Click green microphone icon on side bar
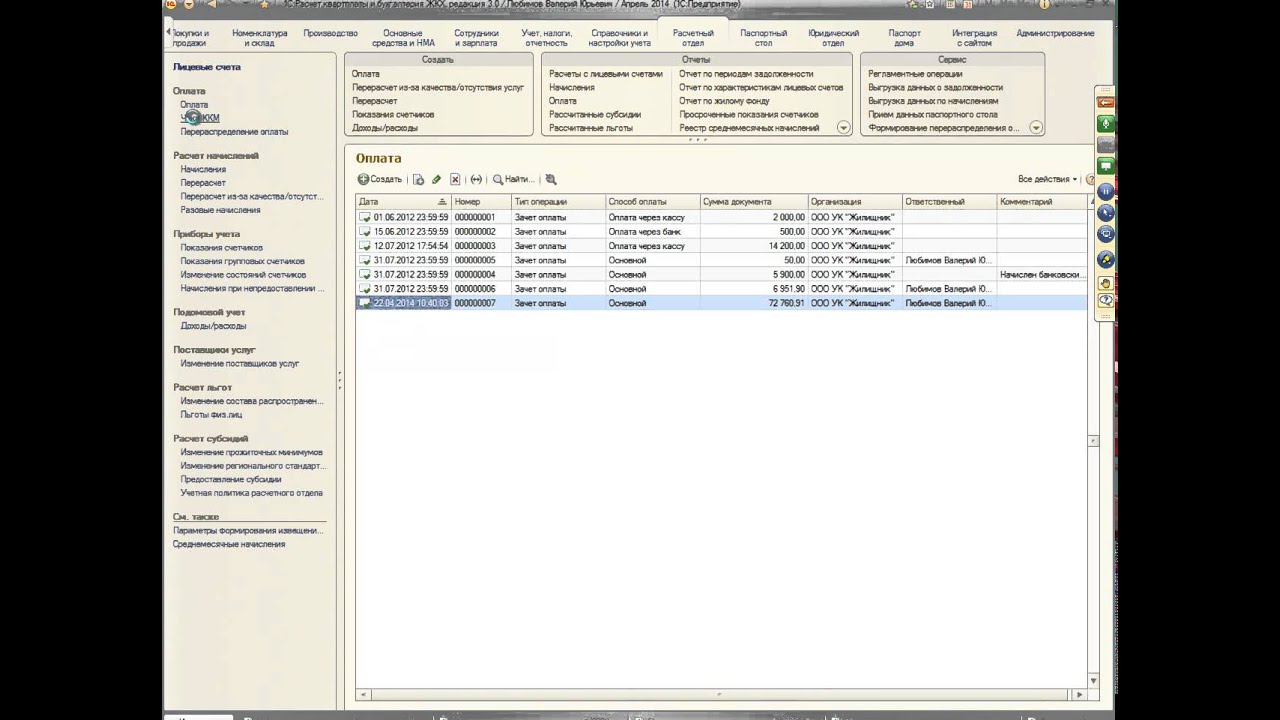 pos(1106,124)
